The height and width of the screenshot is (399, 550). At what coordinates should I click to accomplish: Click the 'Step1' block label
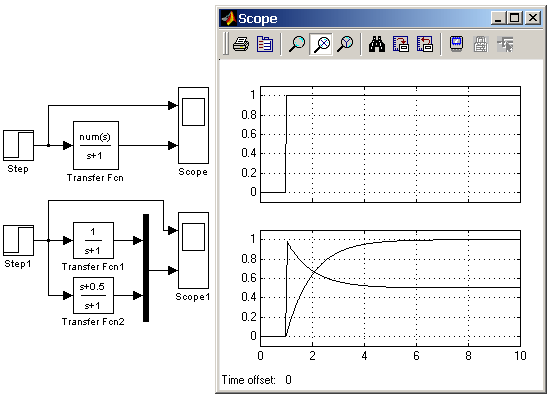point(18,264)
